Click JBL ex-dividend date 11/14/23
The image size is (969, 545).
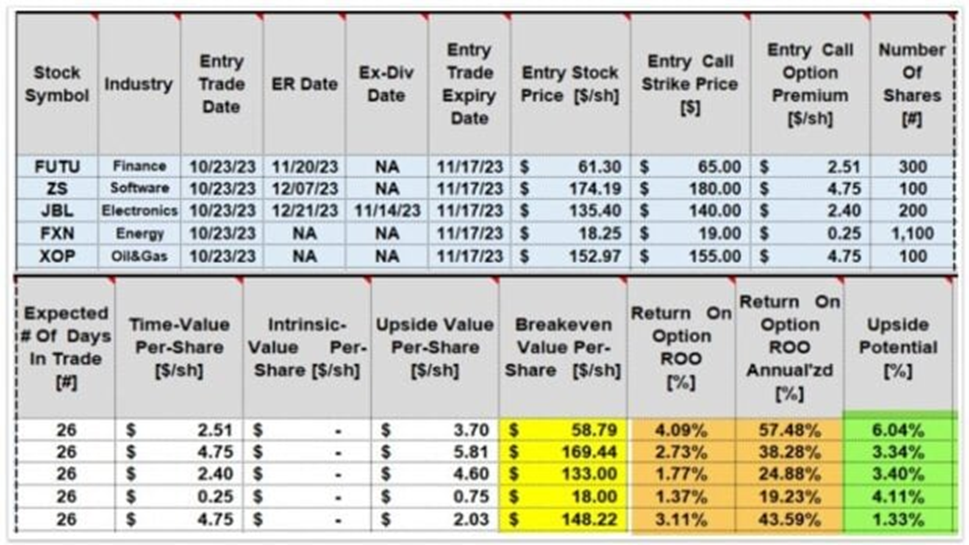click(387, 211)
